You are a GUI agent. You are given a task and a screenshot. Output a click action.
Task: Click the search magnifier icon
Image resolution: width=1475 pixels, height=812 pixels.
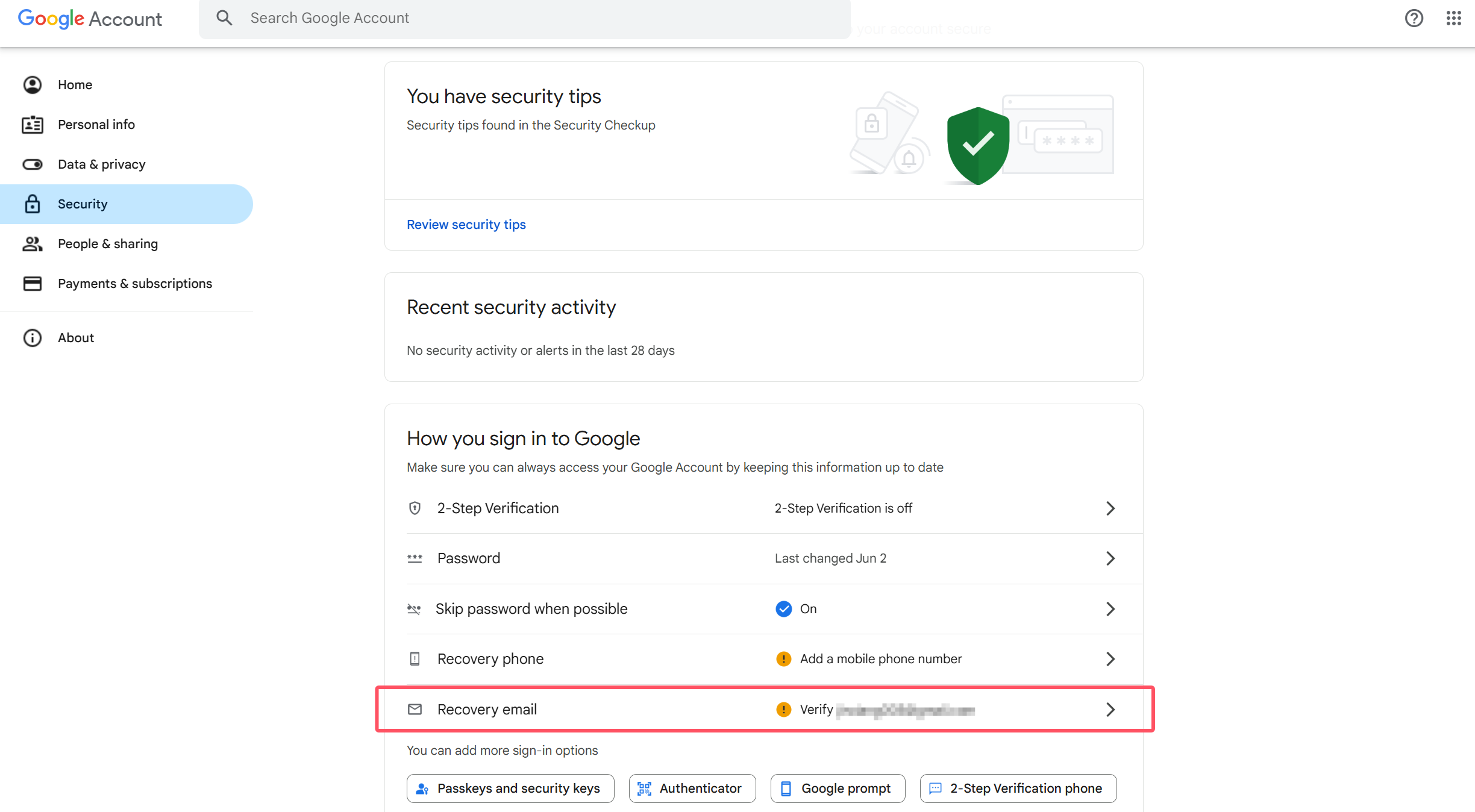(x=224, y=18)
